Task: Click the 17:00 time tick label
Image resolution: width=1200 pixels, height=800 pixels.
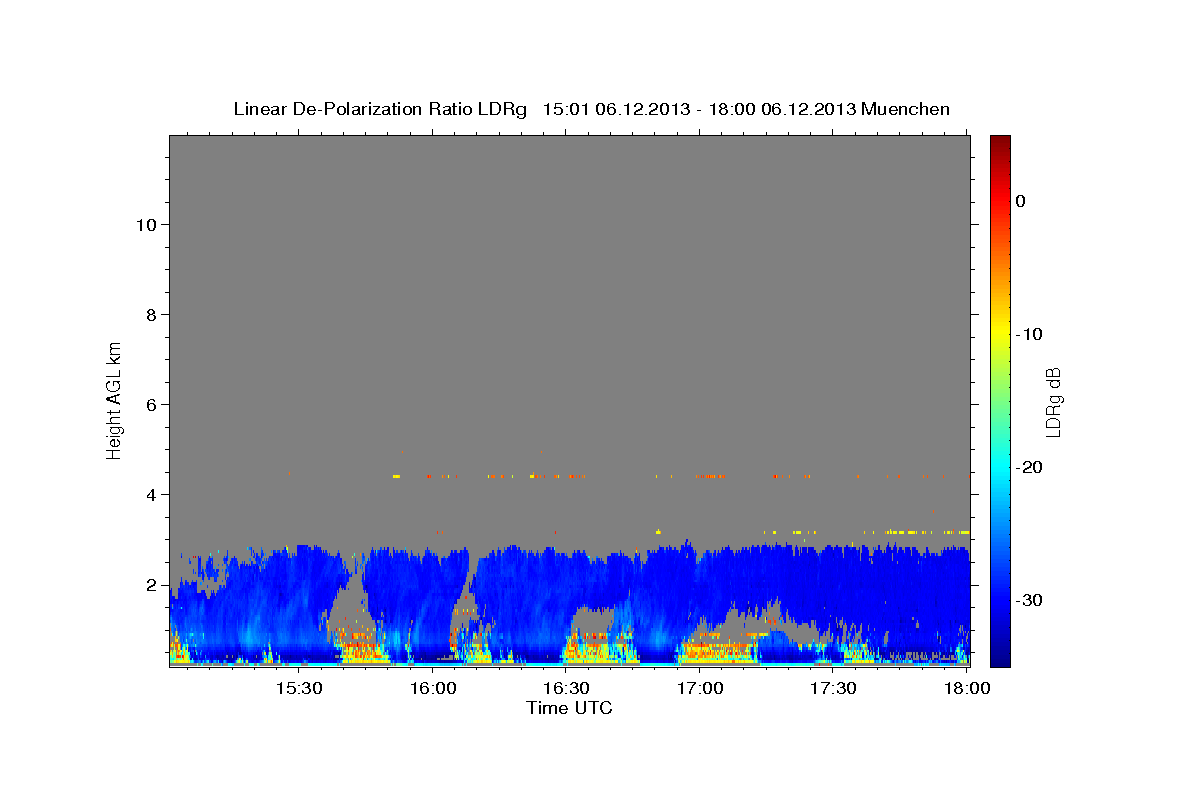Action: point(699,689)
